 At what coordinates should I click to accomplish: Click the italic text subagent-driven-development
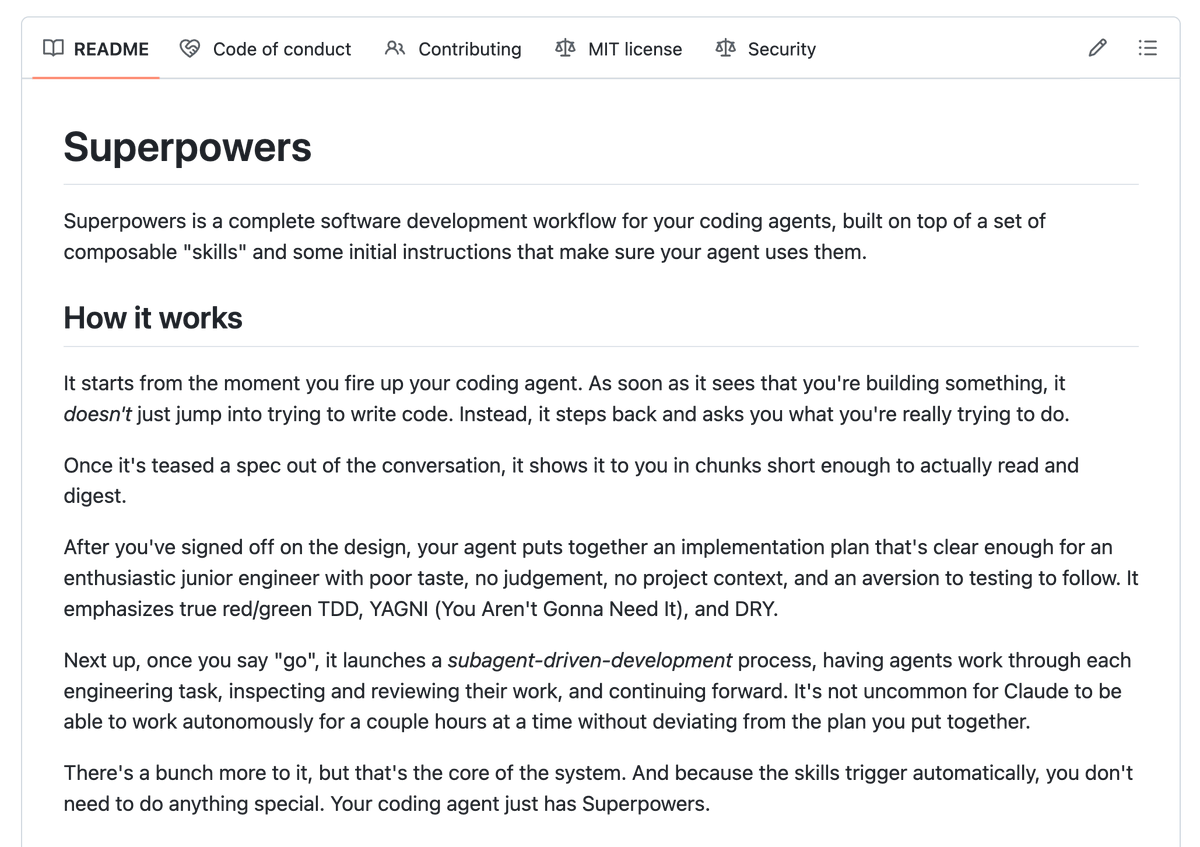[x=590, y=660]
